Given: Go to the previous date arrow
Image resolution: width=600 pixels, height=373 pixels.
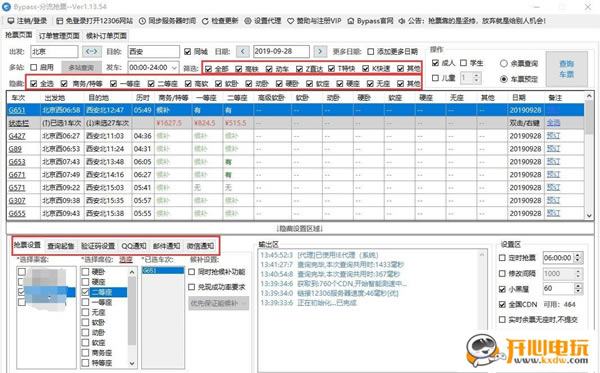Looking at the screenshot, I should click(x=243, y=51).
